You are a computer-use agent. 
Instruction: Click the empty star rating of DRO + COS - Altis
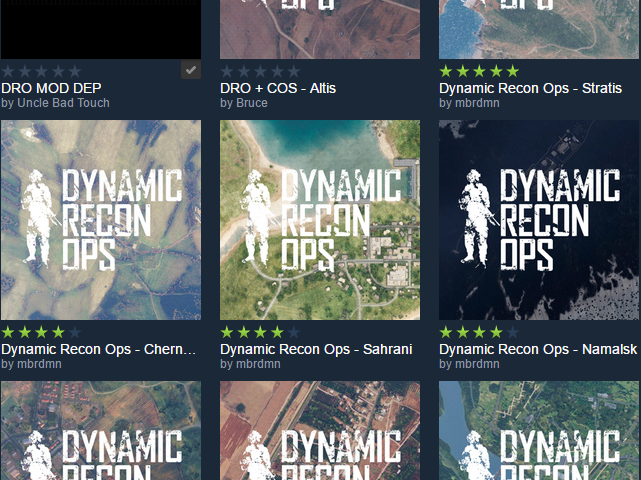[x=260, y=71]
